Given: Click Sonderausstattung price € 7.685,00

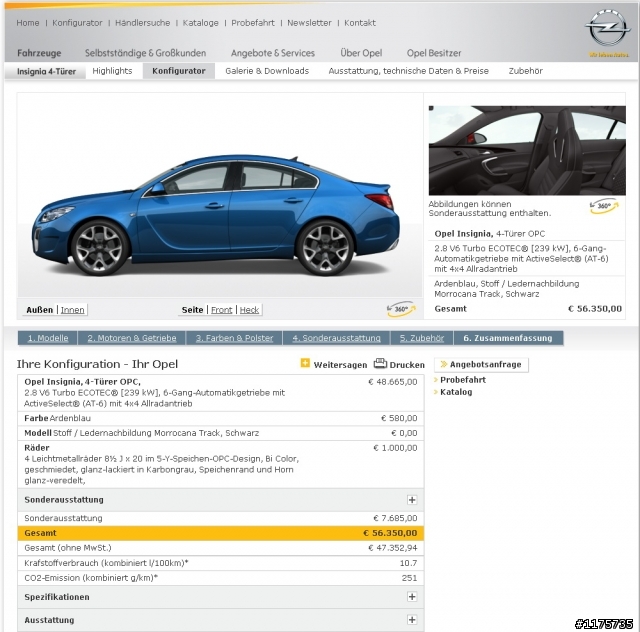Looking at the screenshot, I should (x=395, y=518).
